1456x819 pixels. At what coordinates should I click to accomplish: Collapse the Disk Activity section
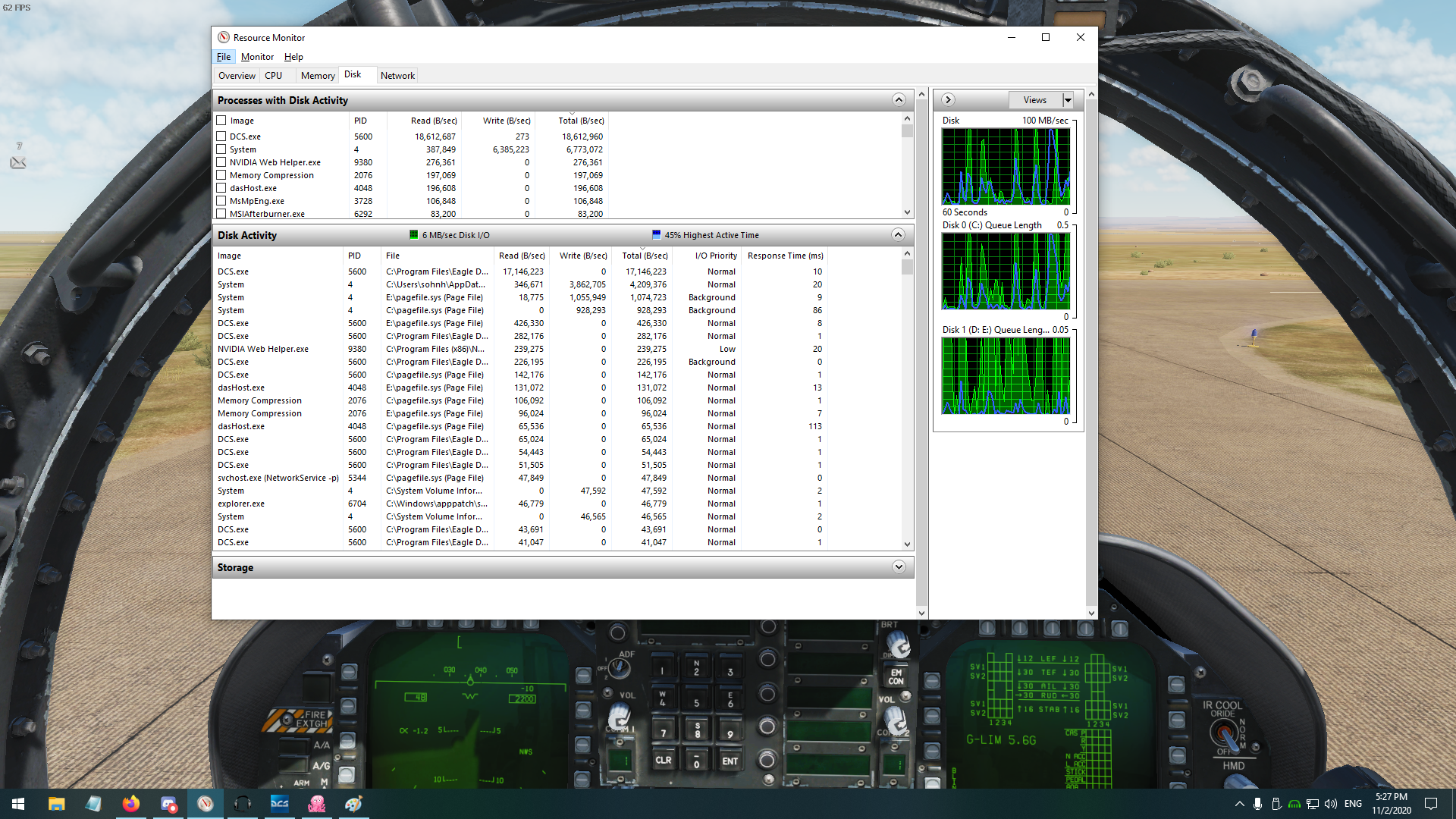click(x=898, y=235)
